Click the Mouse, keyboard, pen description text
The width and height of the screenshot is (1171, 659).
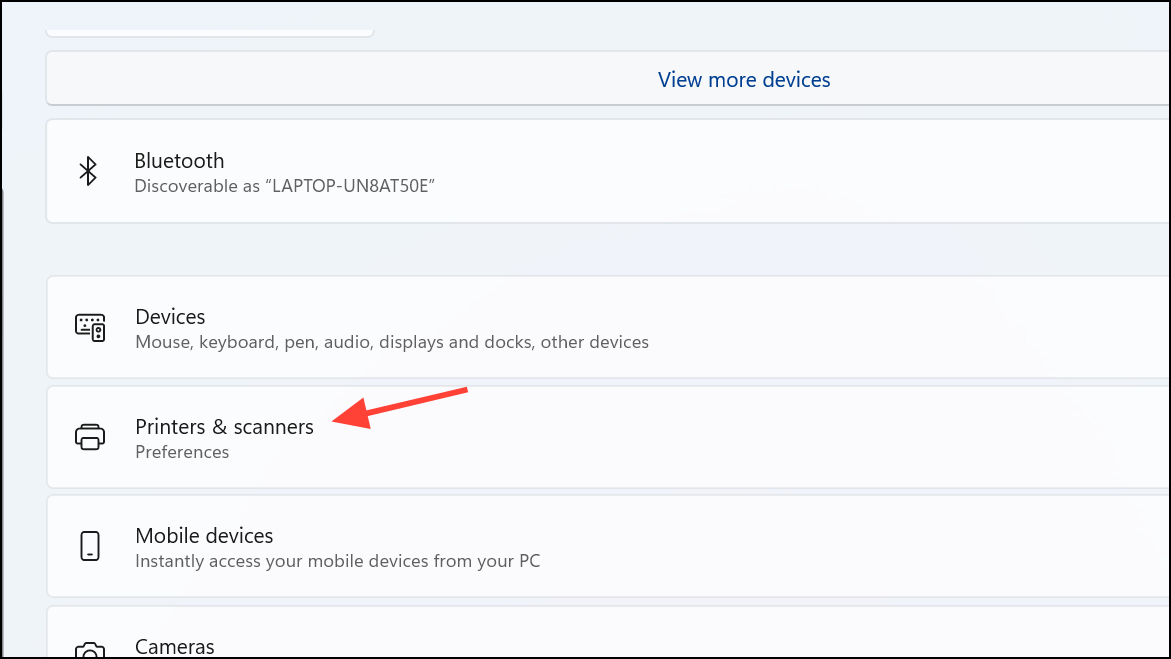pos(391,342)
